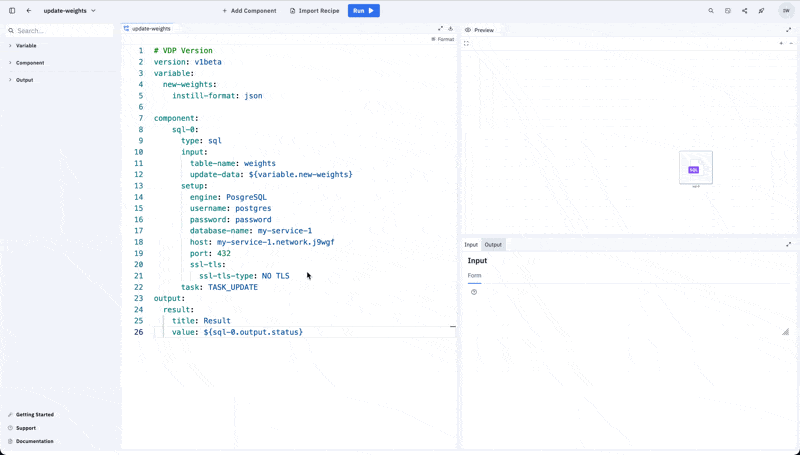This screenshot has height=455, width=800.
Task: Open the user avatar menu
Action: point(786,11)
